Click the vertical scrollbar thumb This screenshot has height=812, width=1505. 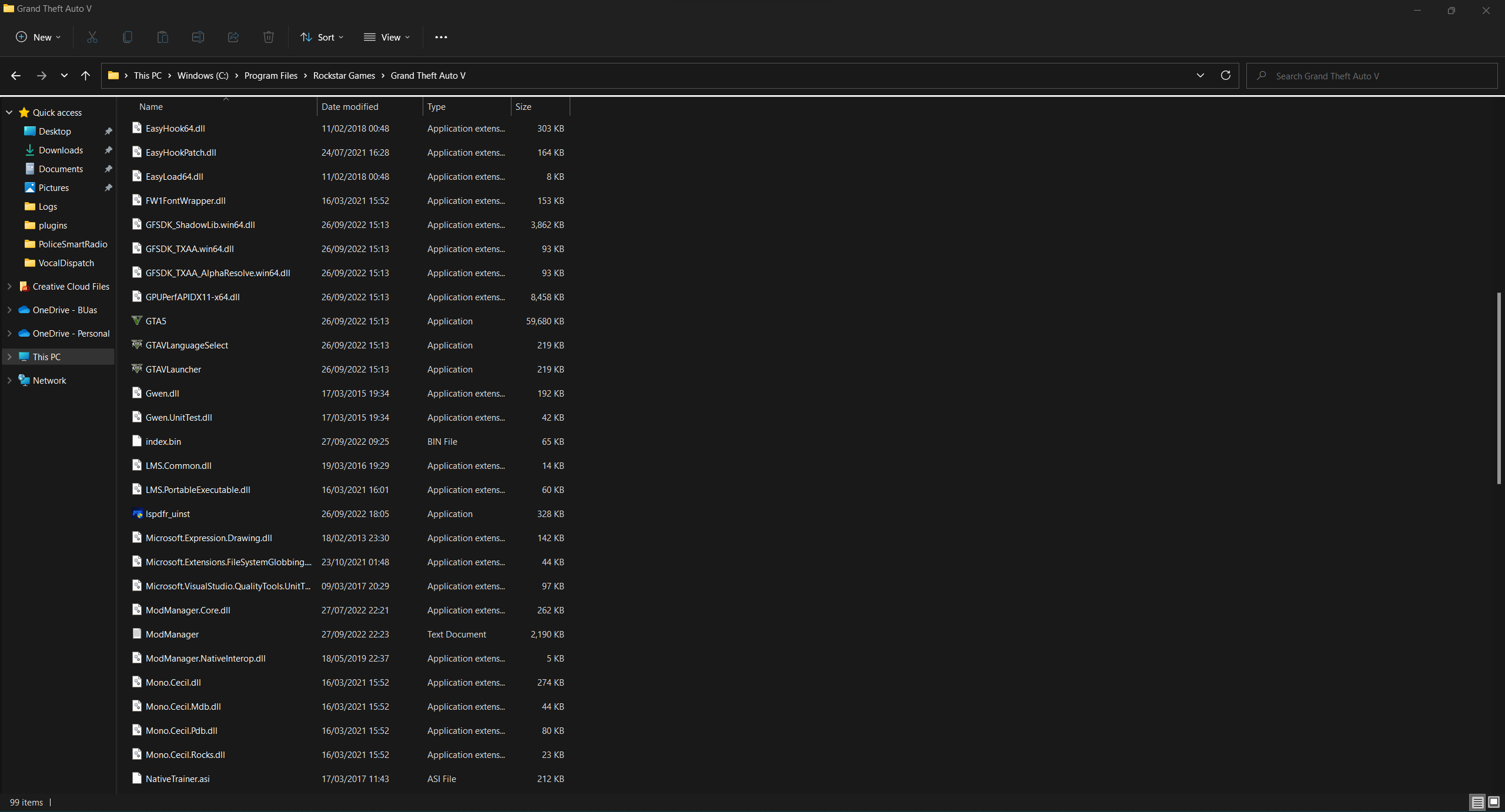(1499, 388)
